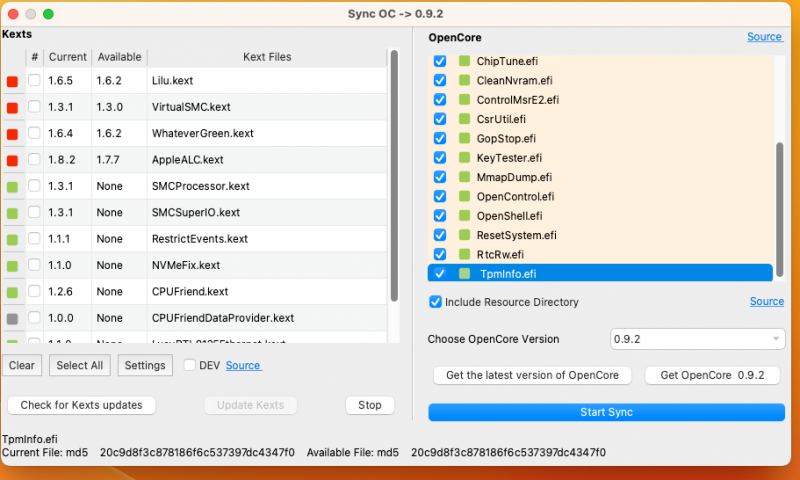Click the green square beside OpenShell.efi
This screenshot has width=800, height=480.
click(x=464, y=216)
